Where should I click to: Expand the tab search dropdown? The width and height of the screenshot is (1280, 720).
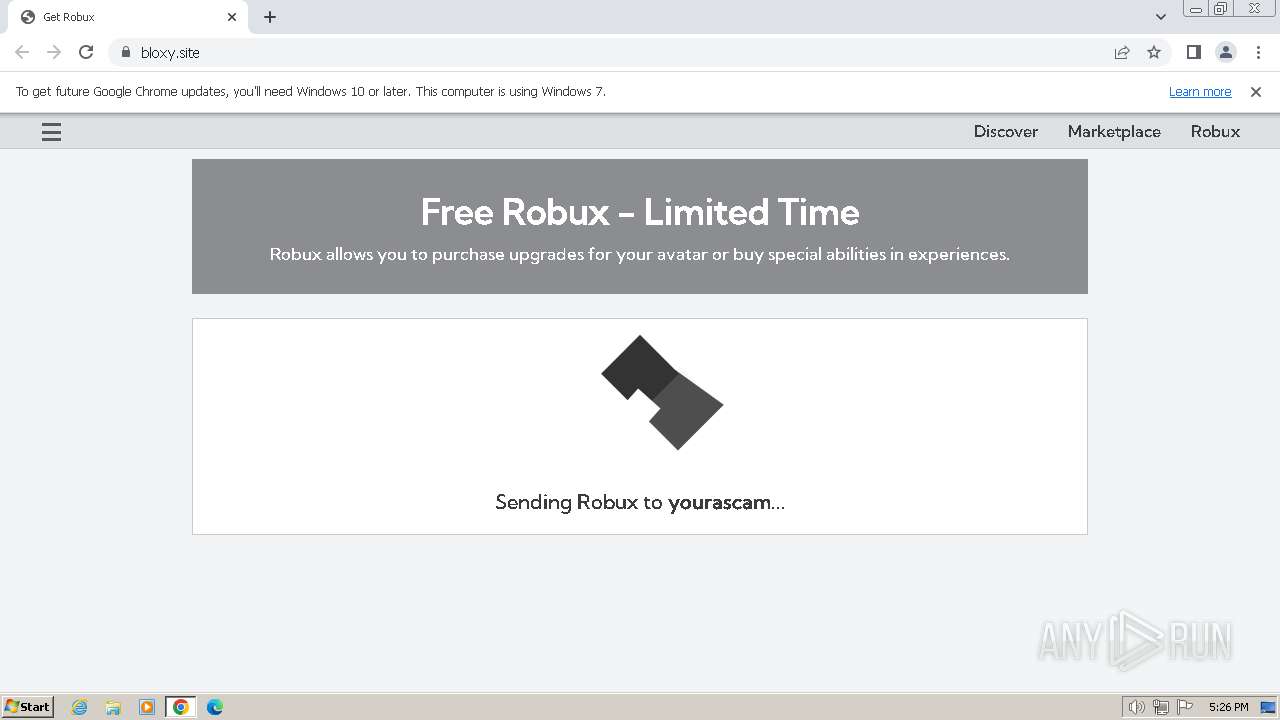1160,17
